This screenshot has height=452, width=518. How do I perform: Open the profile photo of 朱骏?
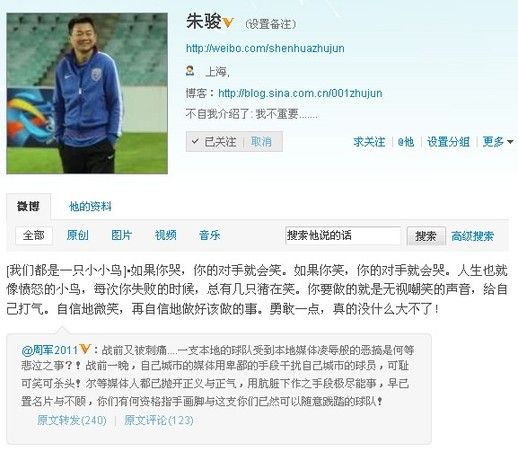[87, 93]
